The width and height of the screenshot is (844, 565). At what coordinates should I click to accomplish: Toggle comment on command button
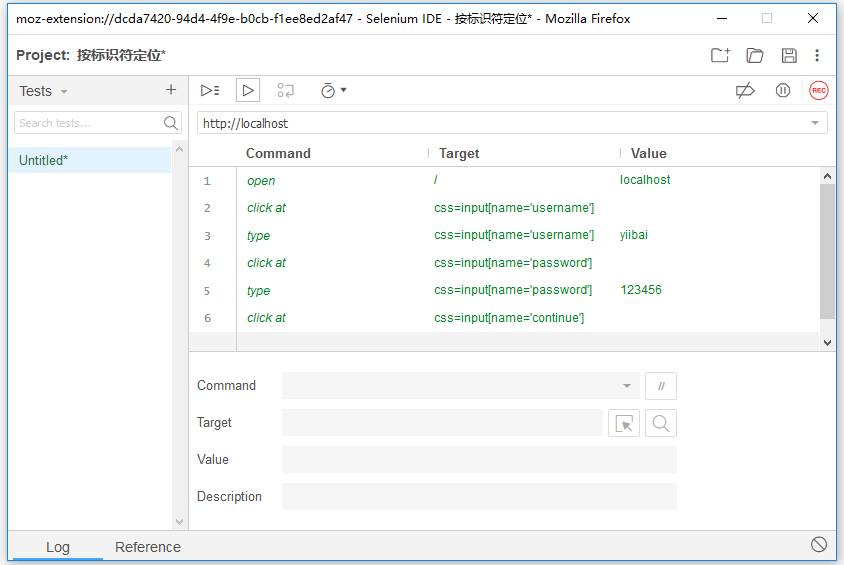(660, 386)
